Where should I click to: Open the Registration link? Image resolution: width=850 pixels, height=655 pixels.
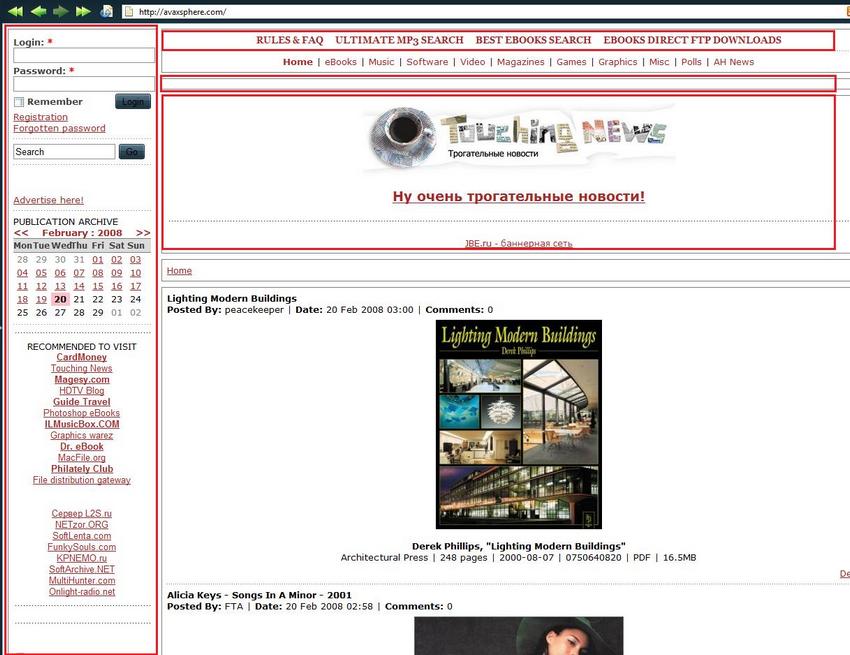[41, 117]
